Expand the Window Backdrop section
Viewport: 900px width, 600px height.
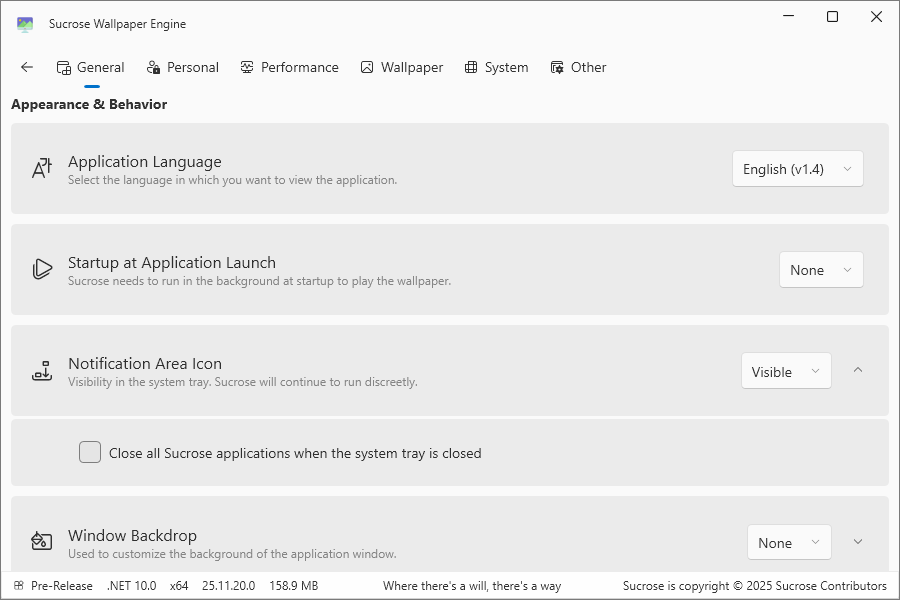[857, 542]
